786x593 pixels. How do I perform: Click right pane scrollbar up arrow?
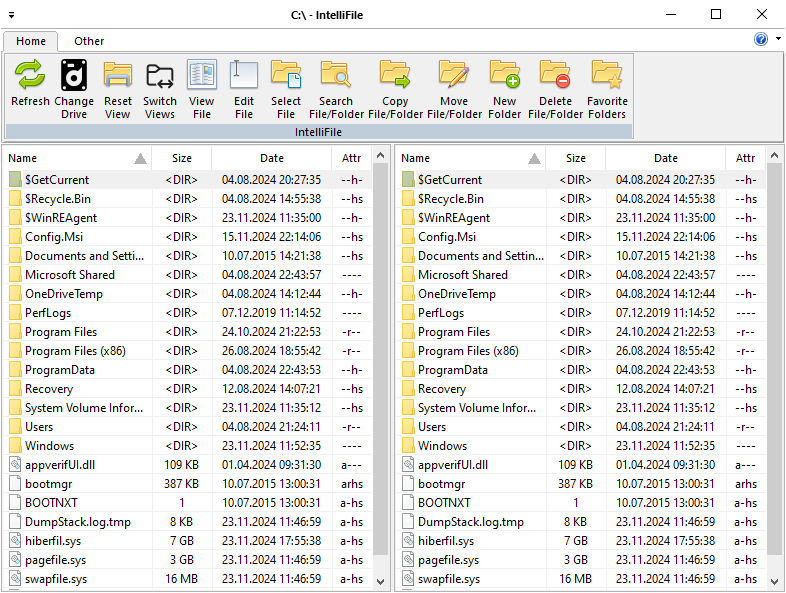pyautogui.click(x=774, y=155)
